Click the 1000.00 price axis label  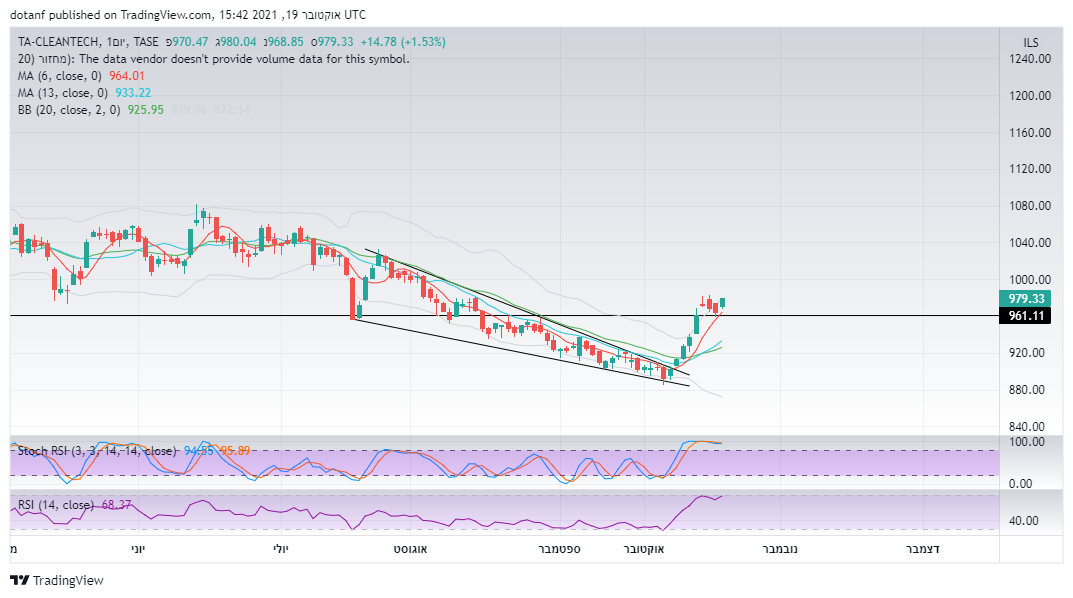coord(1030,279)
